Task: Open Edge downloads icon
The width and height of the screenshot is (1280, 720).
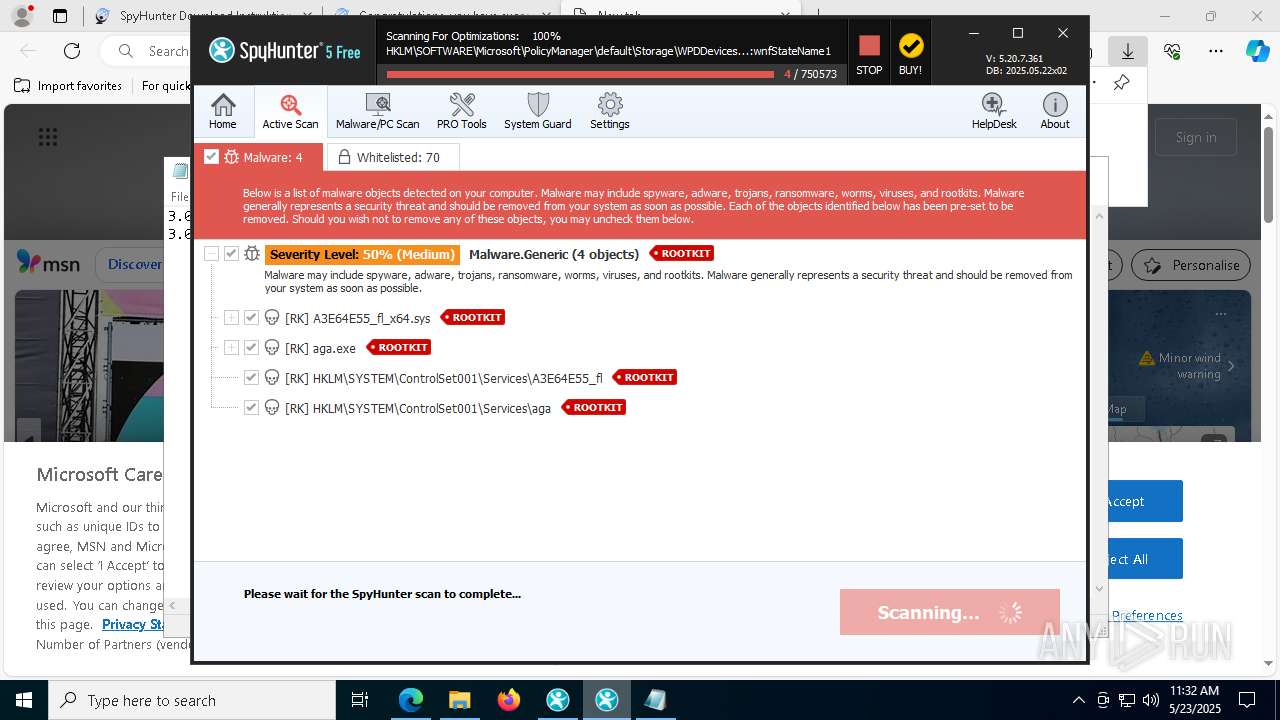Action: click(x=1127, y=50)
